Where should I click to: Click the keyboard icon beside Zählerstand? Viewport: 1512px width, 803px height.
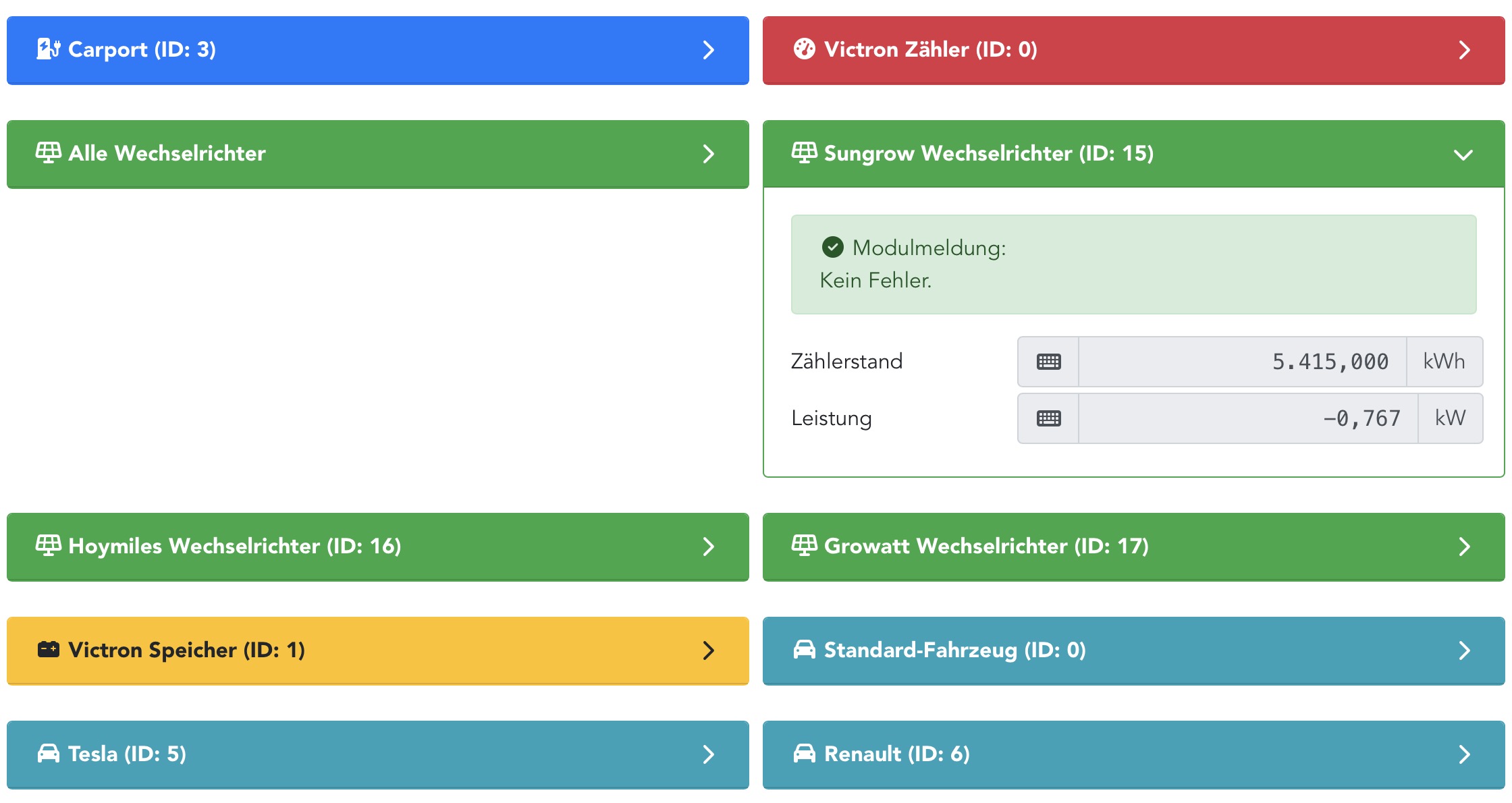[1048, 362]
